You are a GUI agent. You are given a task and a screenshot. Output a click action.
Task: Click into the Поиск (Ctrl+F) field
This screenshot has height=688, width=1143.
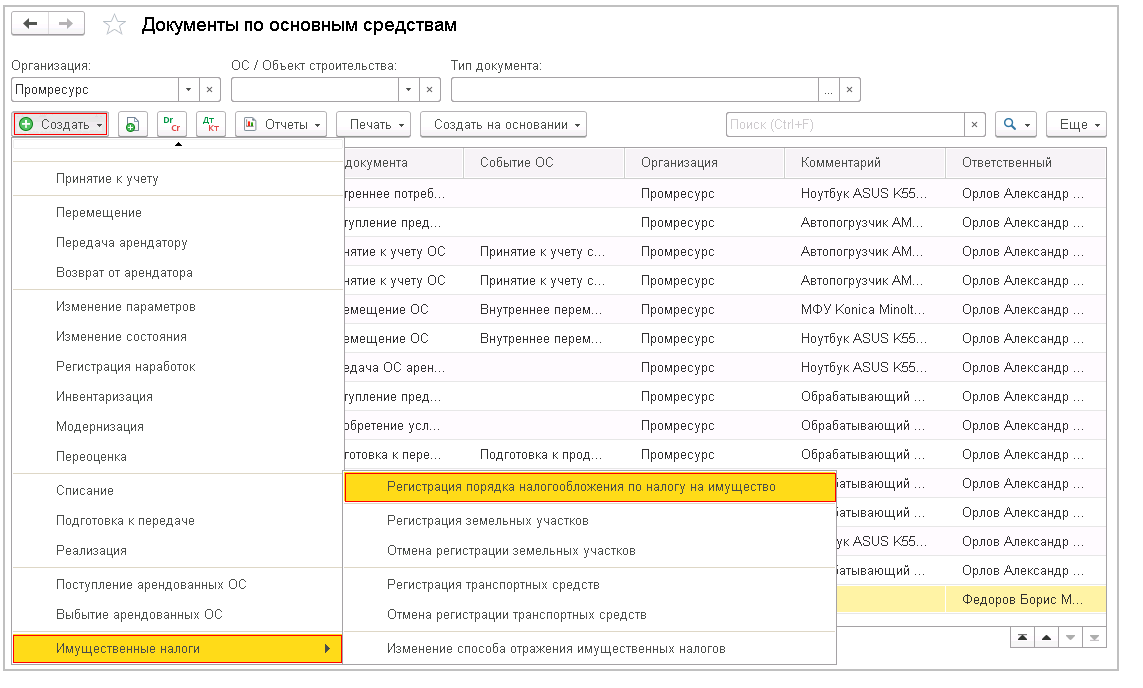(844, 125)
